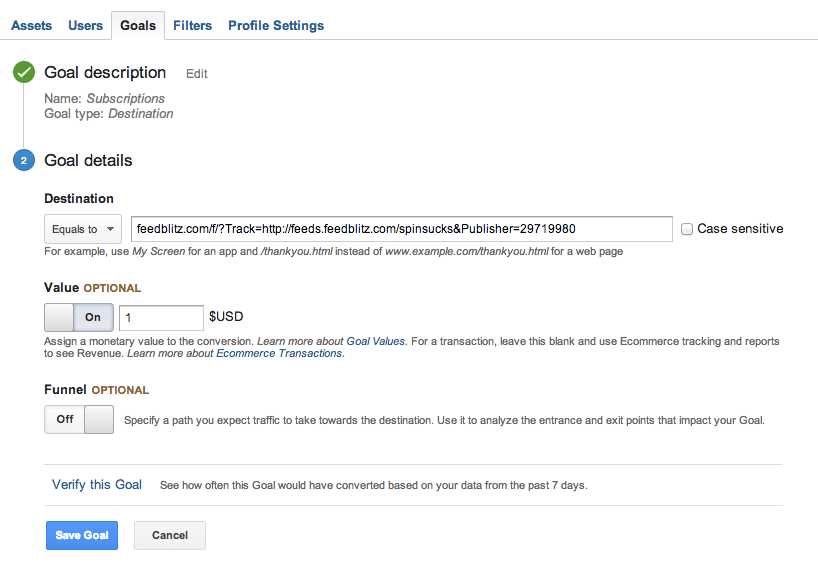Go to the Filters tab

(192, 25)
